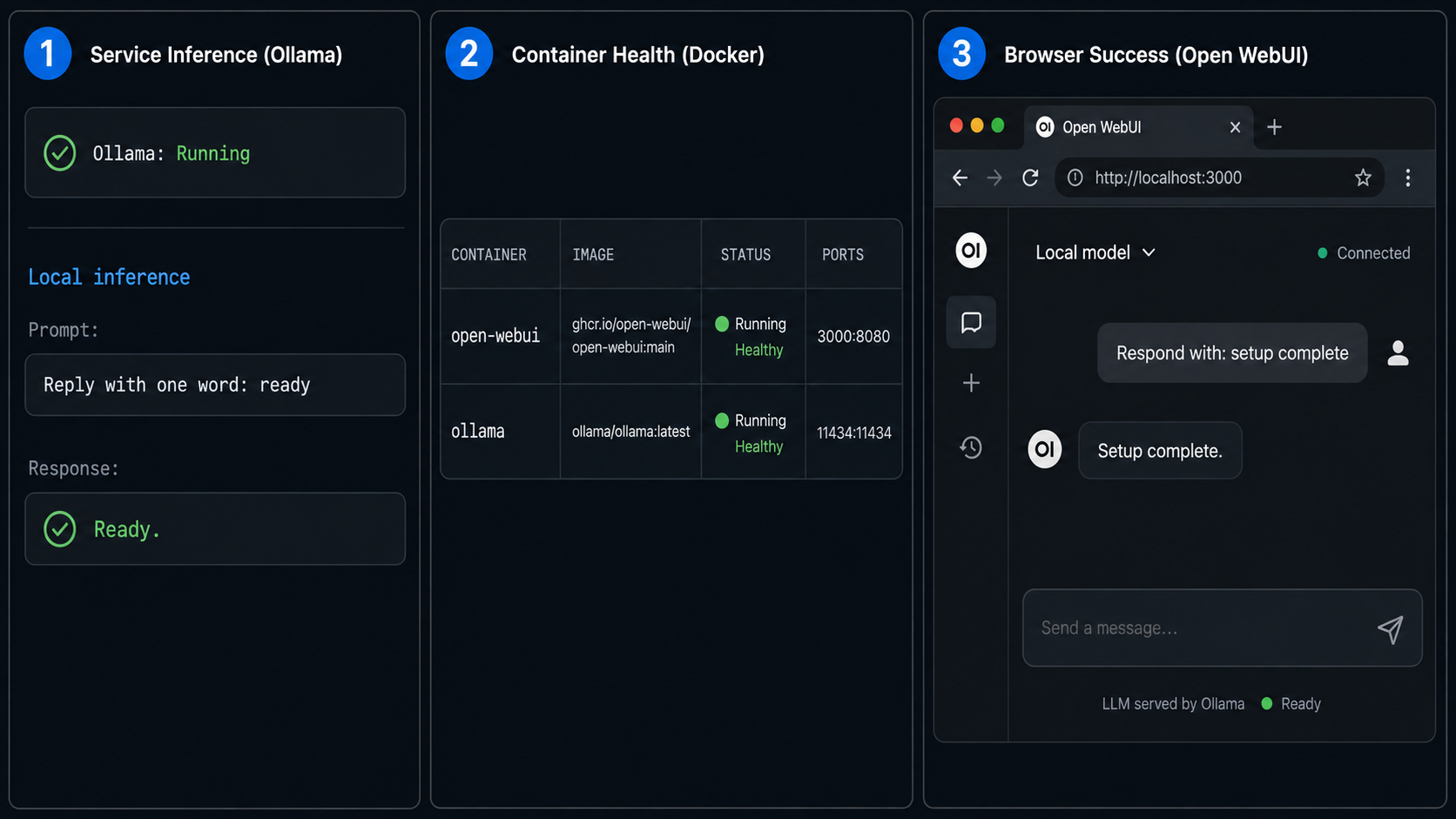Click Healthy label in ollama row
Screen dimensions: 1456x819
pyautogui.click(x=758, y=446)
